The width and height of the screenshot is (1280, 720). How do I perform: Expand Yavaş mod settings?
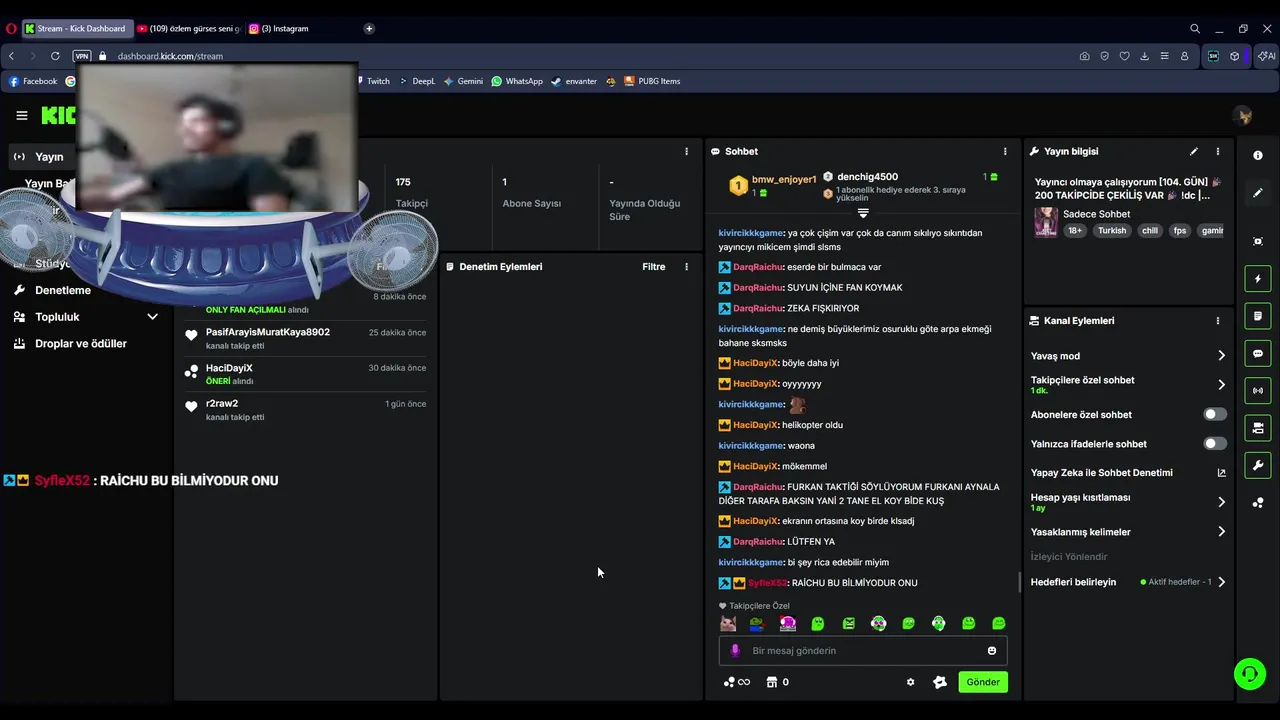pyautogui.click(x=1128, y=356)
